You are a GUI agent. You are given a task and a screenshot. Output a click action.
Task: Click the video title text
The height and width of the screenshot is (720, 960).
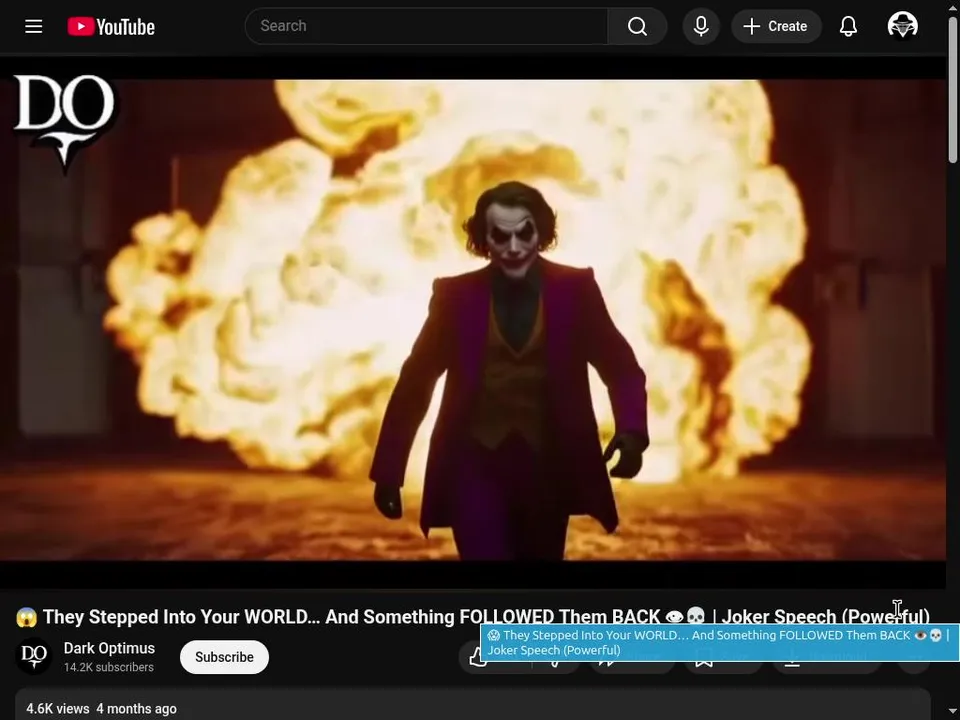tap(473, 617)
